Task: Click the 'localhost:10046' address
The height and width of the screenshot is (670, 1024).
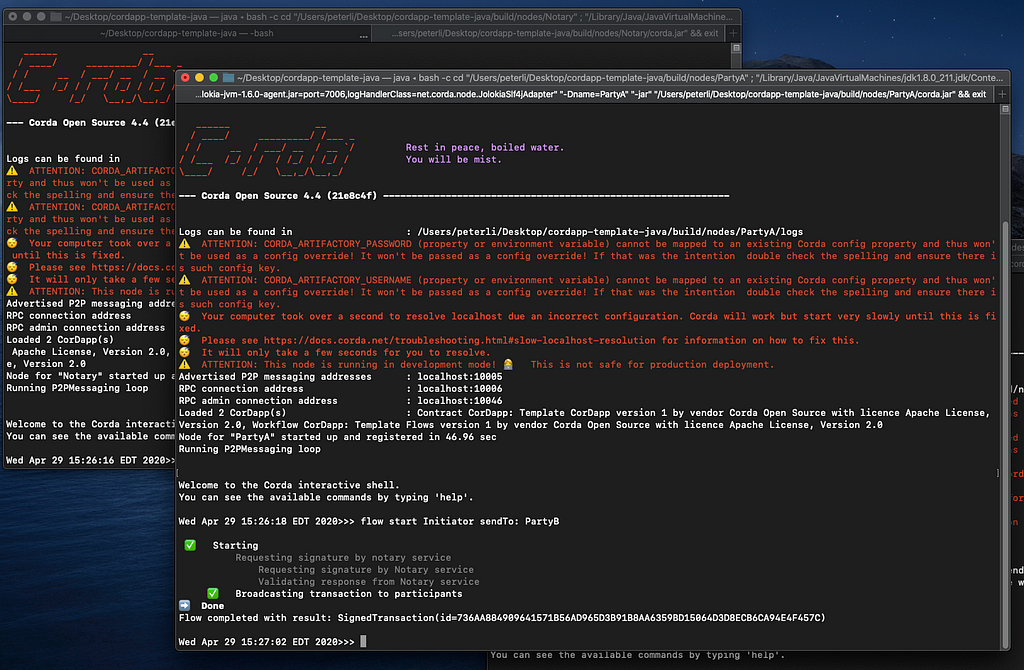Action: point(460,401)
